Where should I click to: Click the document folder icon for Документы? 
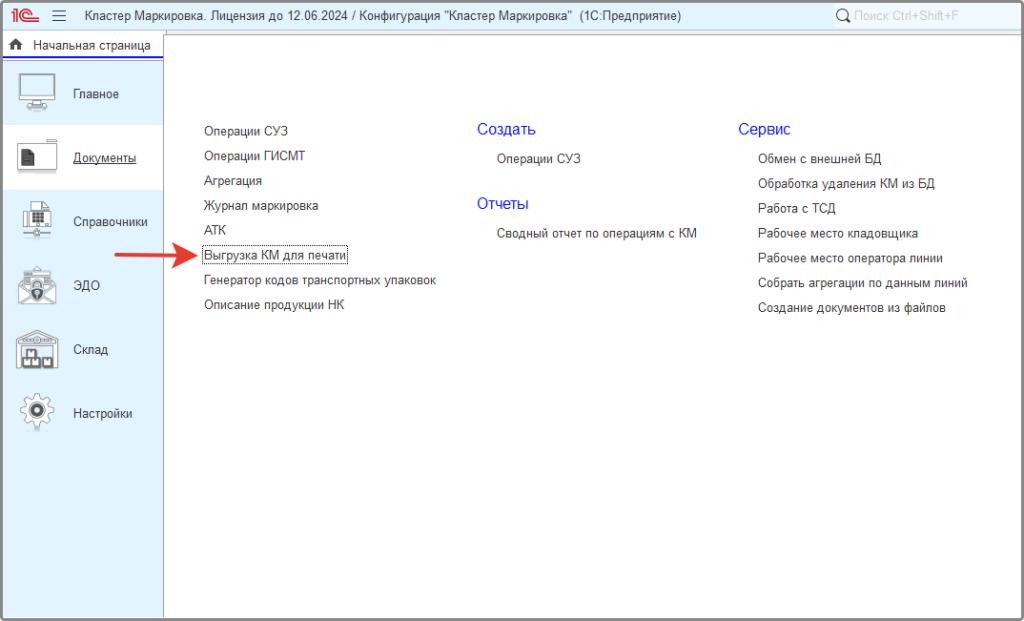37,157
